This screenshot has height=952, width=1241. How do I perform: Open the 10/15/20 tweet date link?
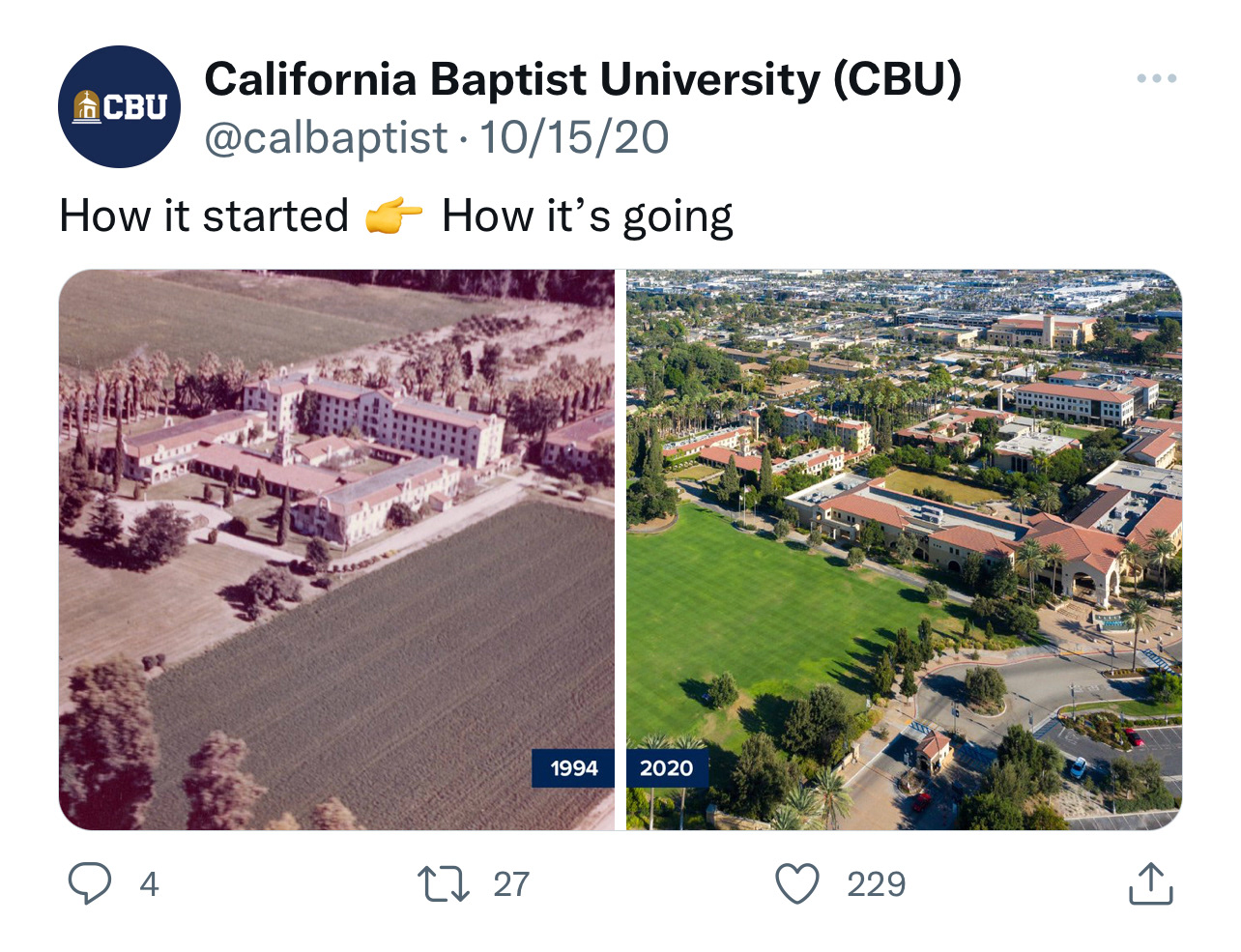pyautogui.click(x=574, y=137)
